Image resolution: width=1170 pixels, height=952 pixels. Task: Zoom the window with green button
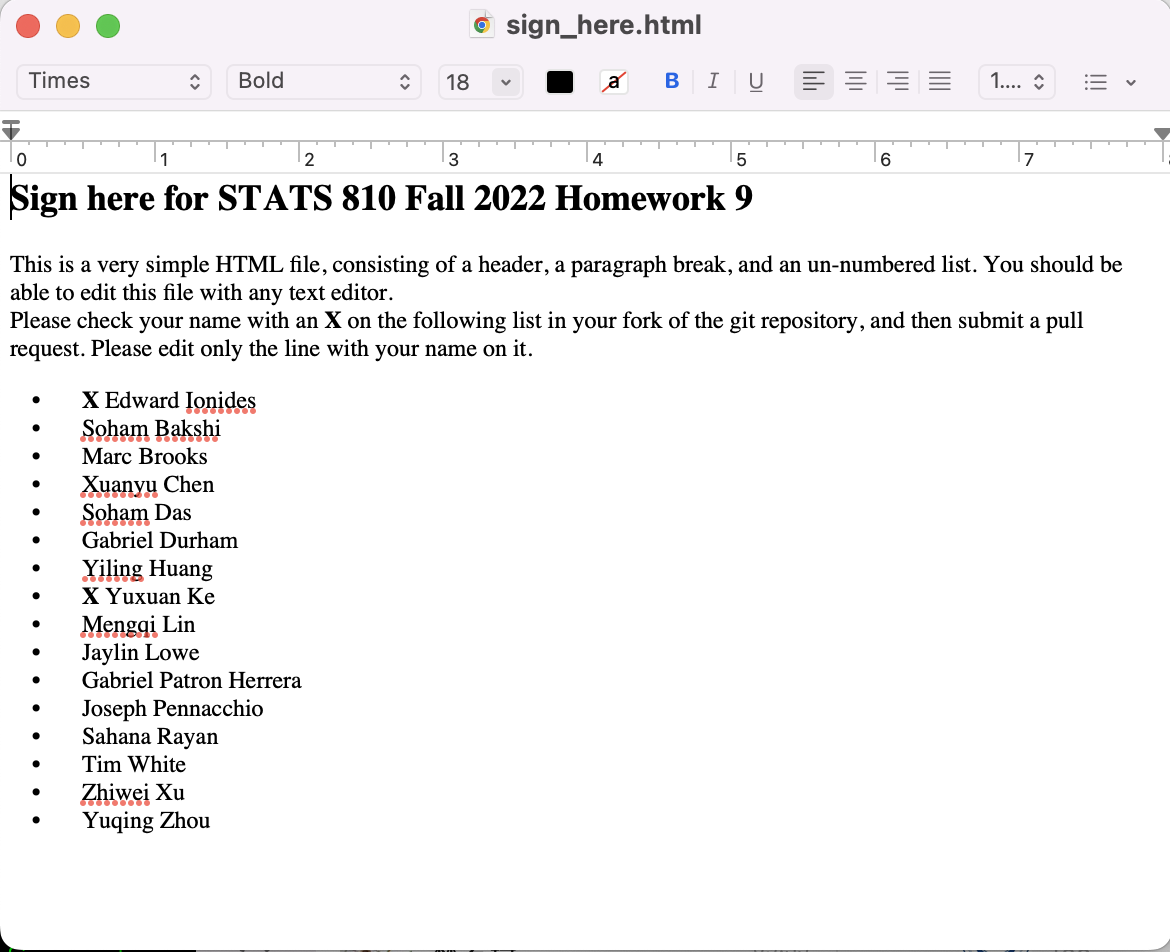(x=108, y=26)
